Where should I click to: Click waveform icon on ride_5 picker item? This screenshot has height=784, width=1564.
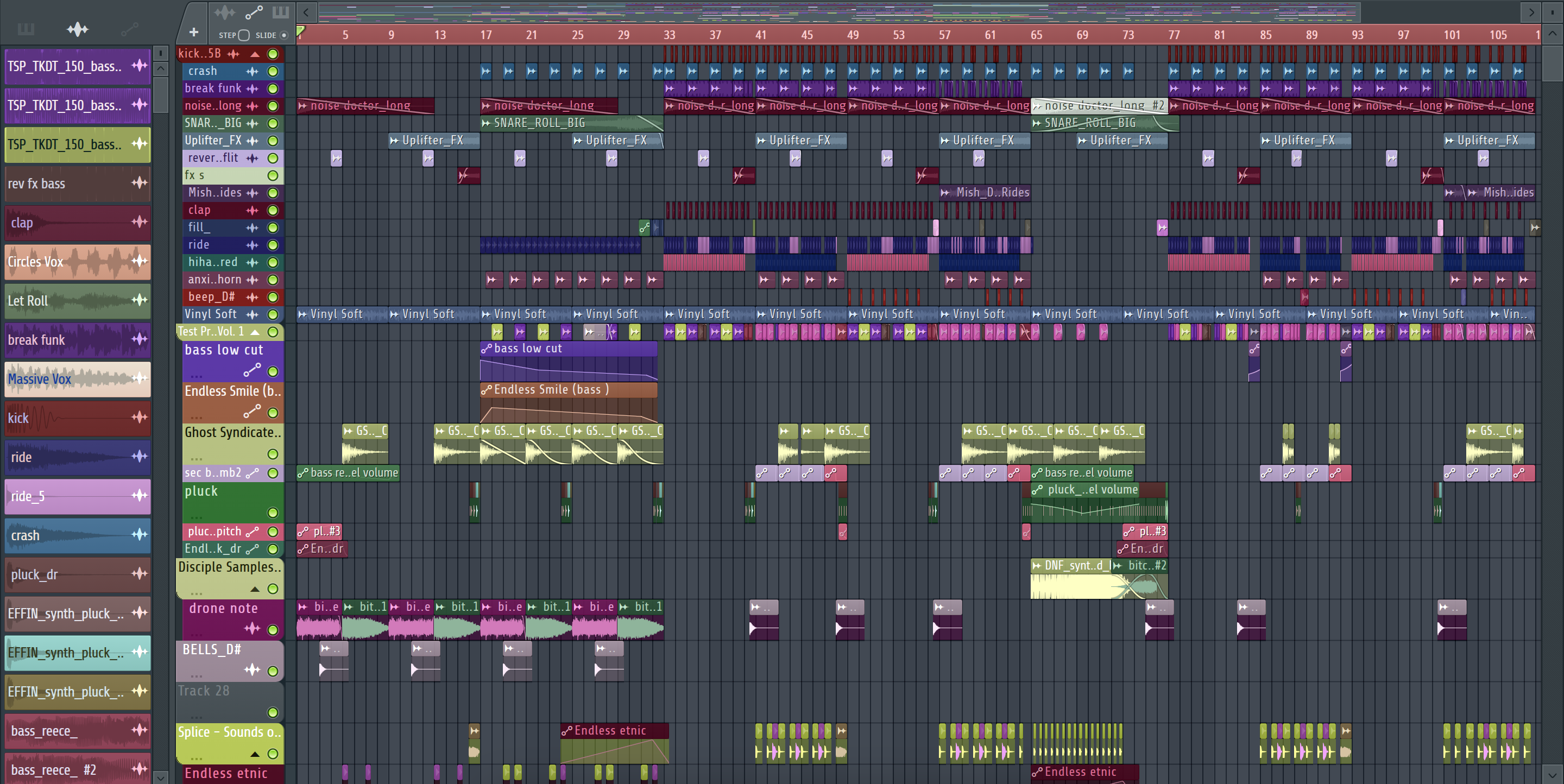pyautogui.click(x=140, y=495)
